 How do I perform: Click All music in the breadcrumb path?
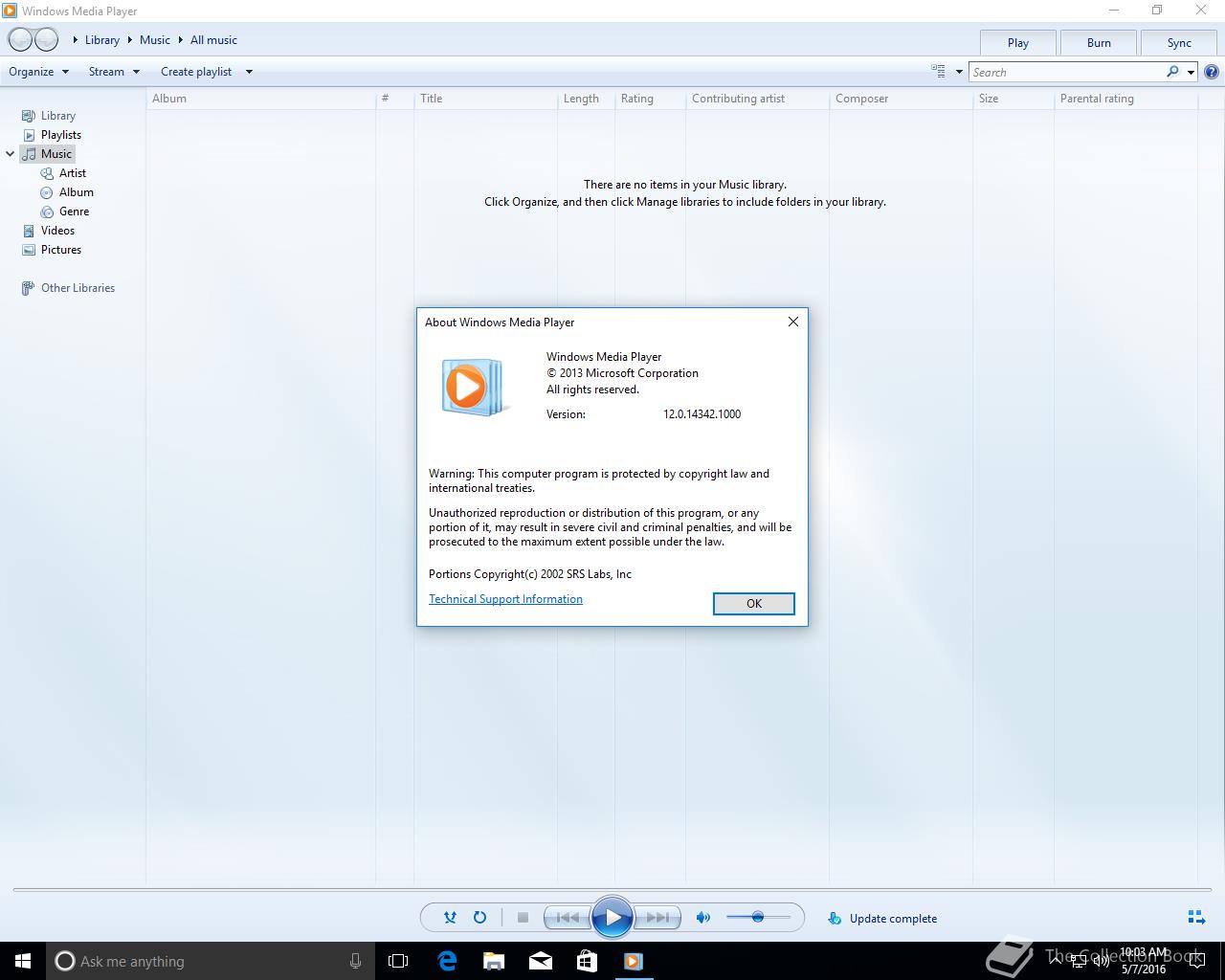point(213,40)
